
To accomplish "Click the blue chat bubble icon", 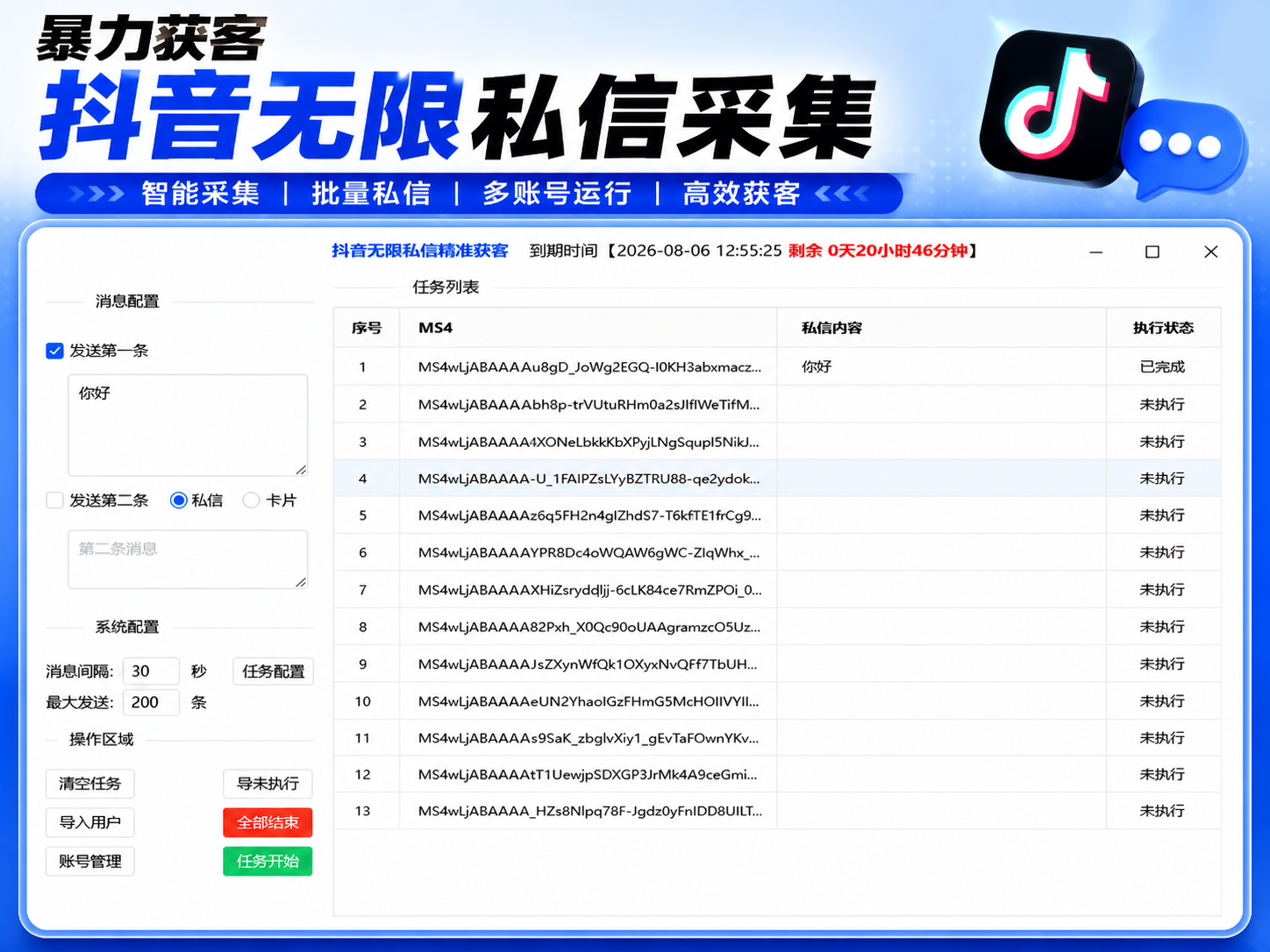I will (1186, 149).
